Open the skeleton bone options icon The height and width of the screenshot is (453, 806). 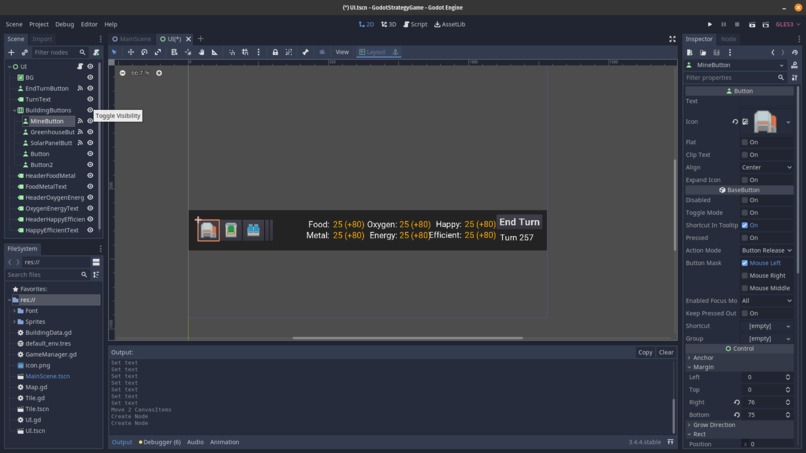(305, 52)
